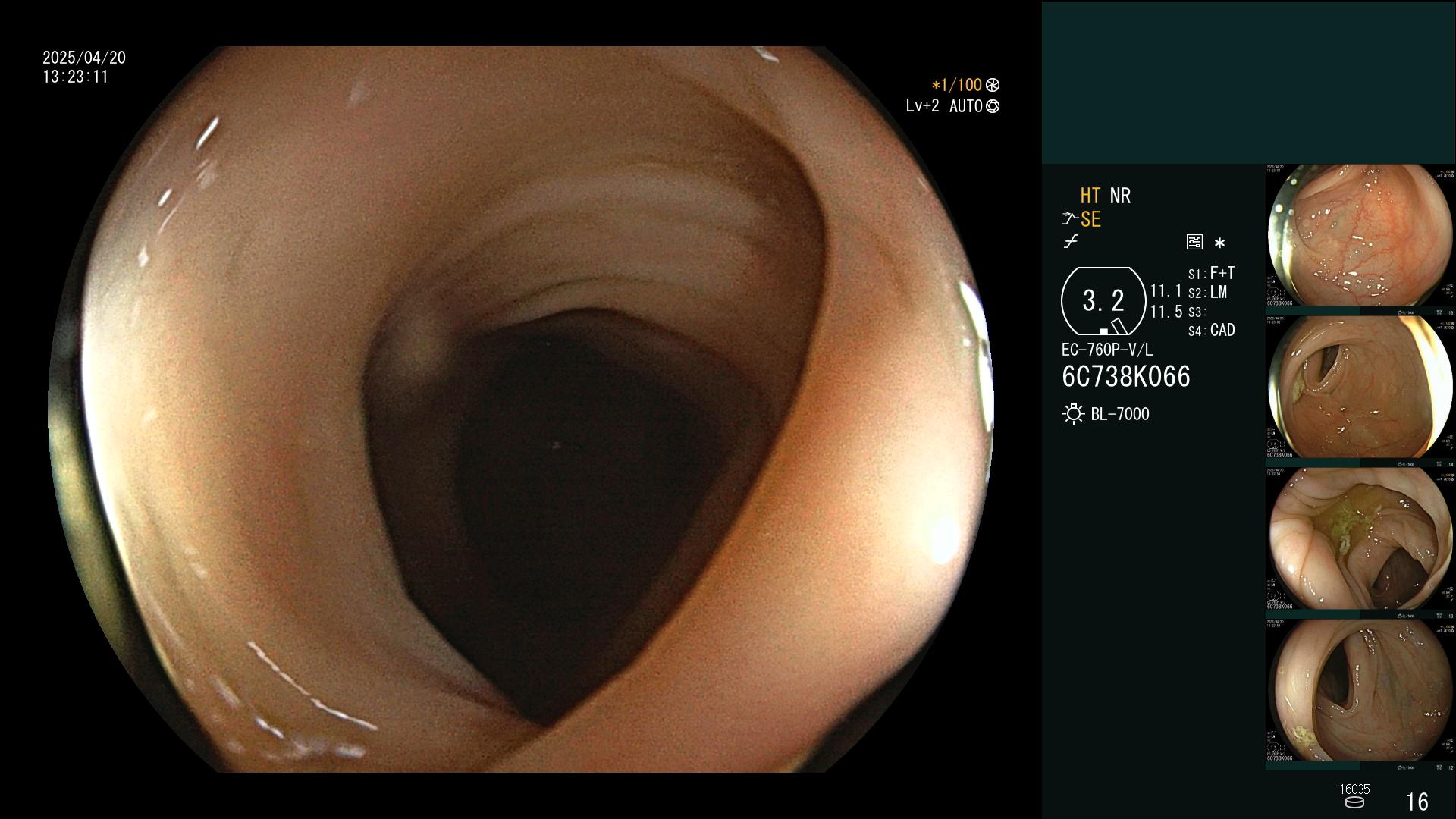
Task: Click the structure enhancement curve icon beside SE
Action: pyautogui.click(x=1070, y=219)
